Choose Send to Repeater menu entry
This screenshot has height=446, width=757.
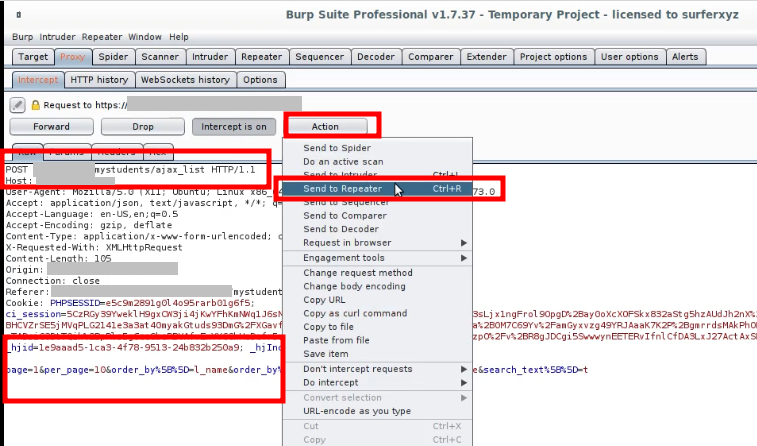[377, 189]
